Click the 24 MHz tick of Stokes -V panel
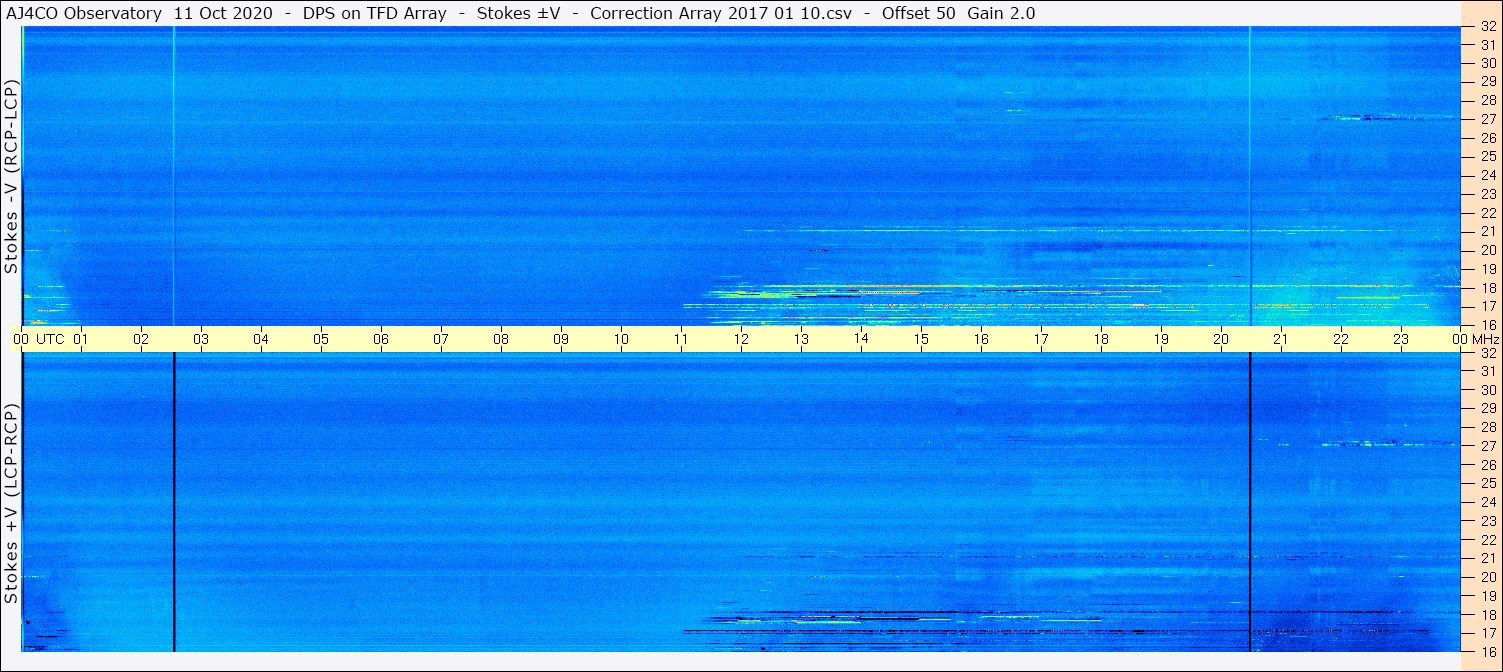1503x672 pixels. [1487, 175]
